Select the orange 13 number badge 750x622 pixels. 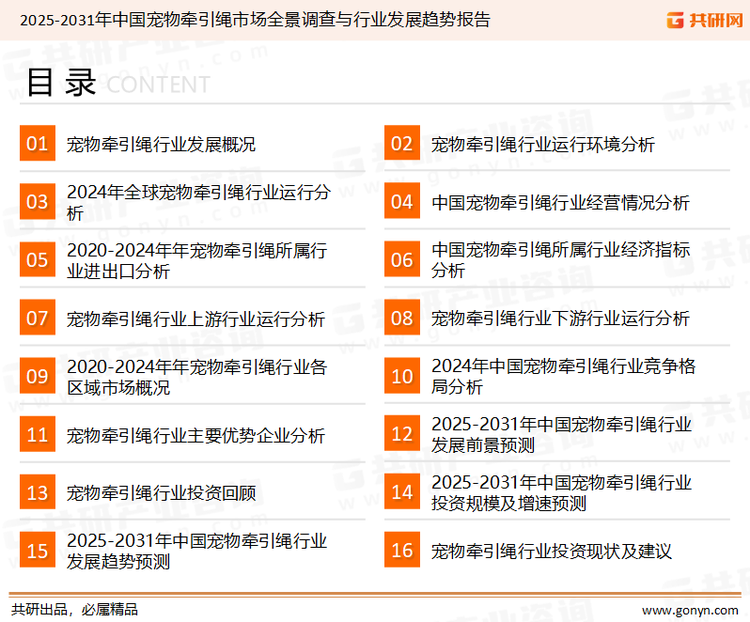click(37, 492)
